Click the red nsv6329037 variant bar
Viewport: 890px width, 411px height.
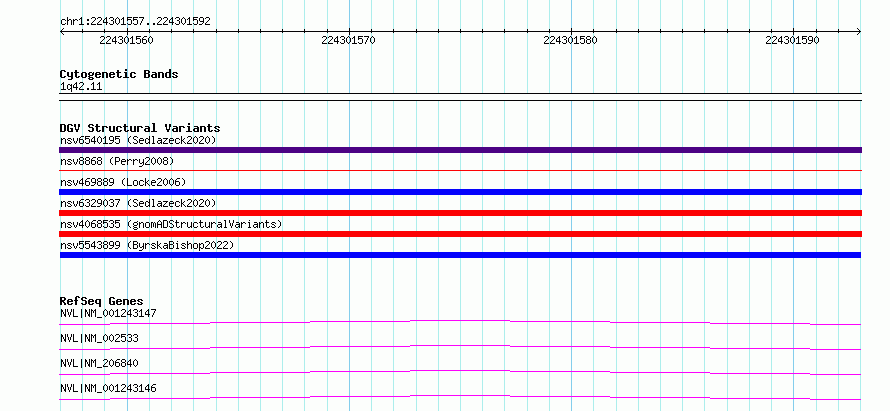click(460, 213)
